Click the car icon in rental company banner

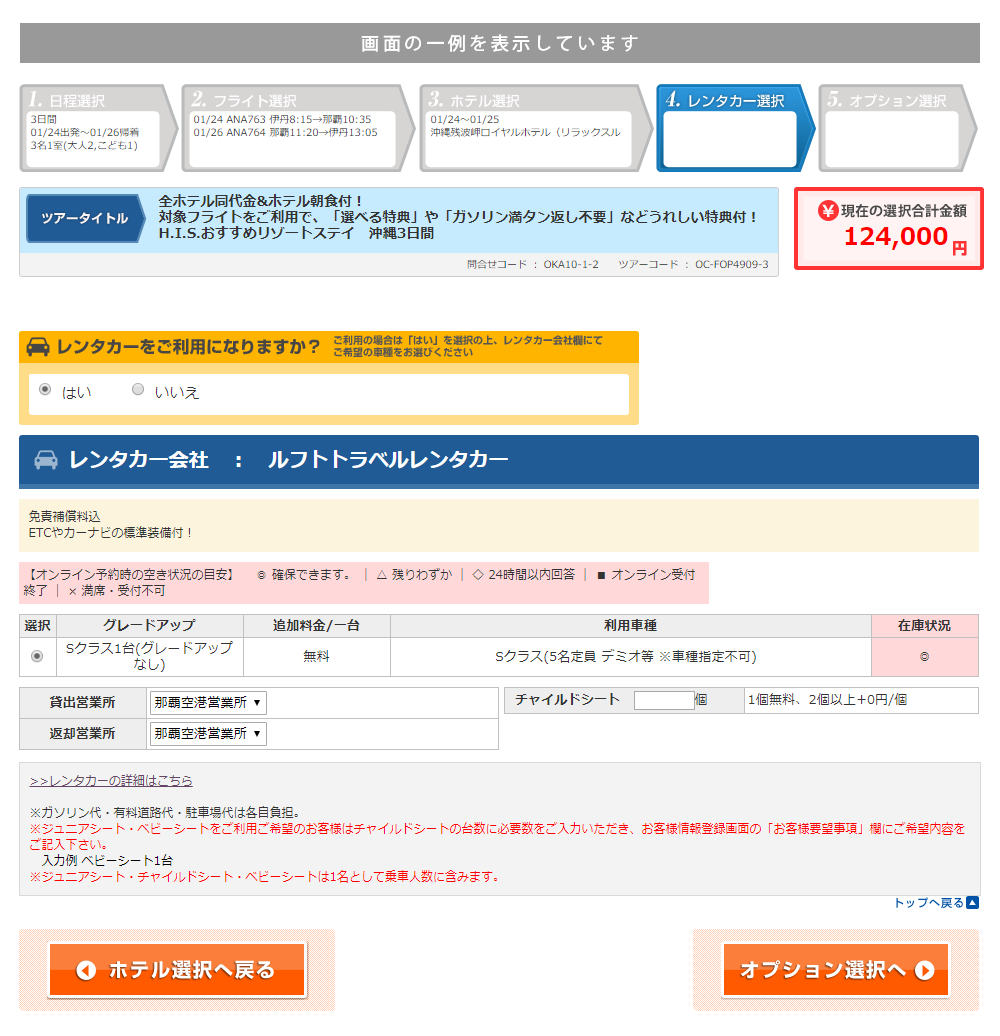point(46,460)
